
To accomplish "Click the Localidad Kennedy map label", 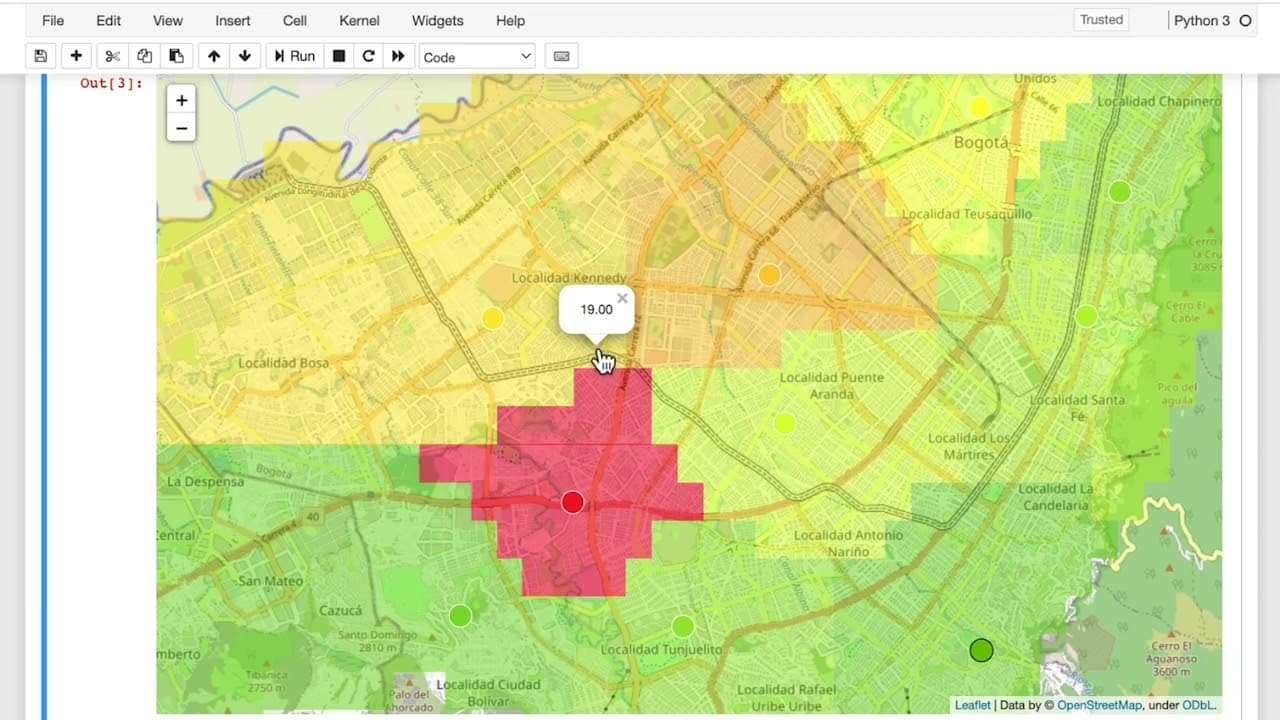I will click(569, 278).
